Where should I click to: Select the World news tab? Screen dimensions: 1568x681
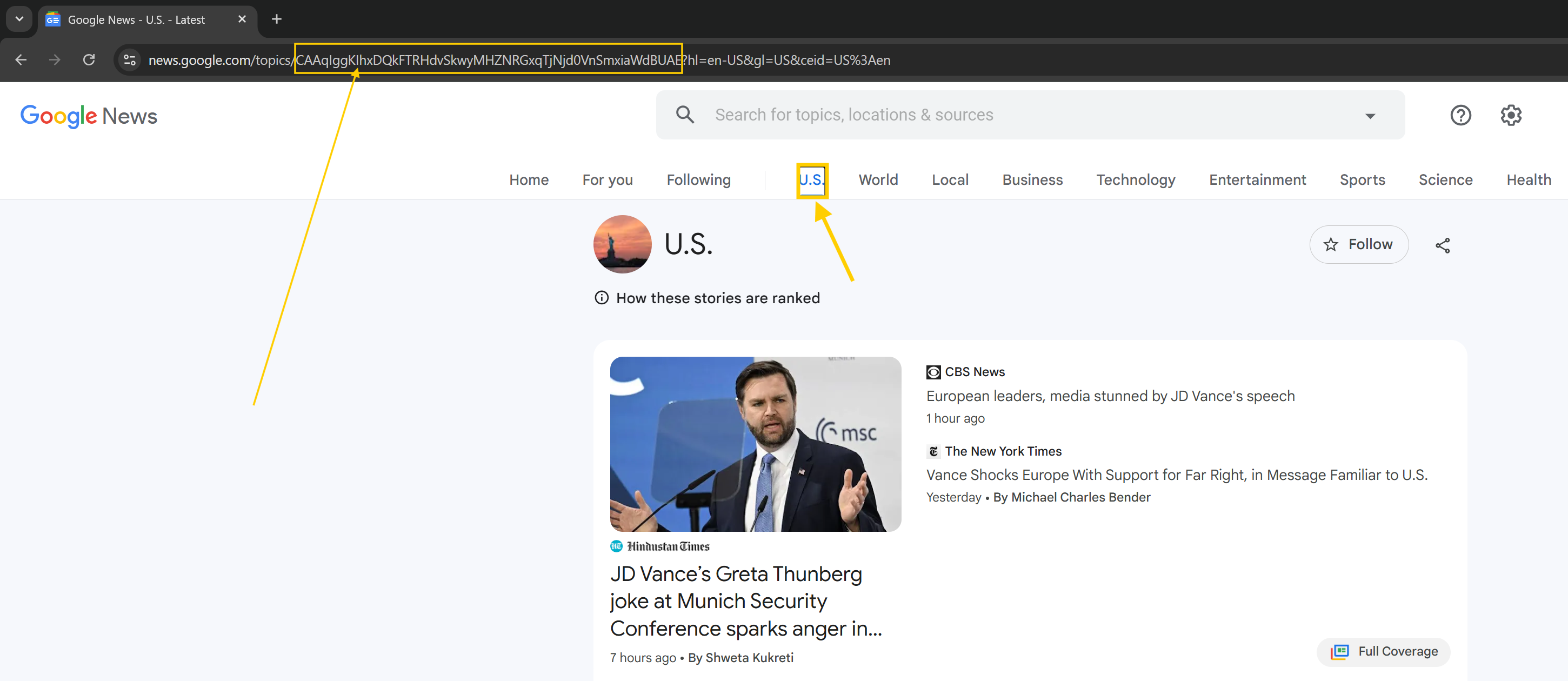click(x=878, y=180)
